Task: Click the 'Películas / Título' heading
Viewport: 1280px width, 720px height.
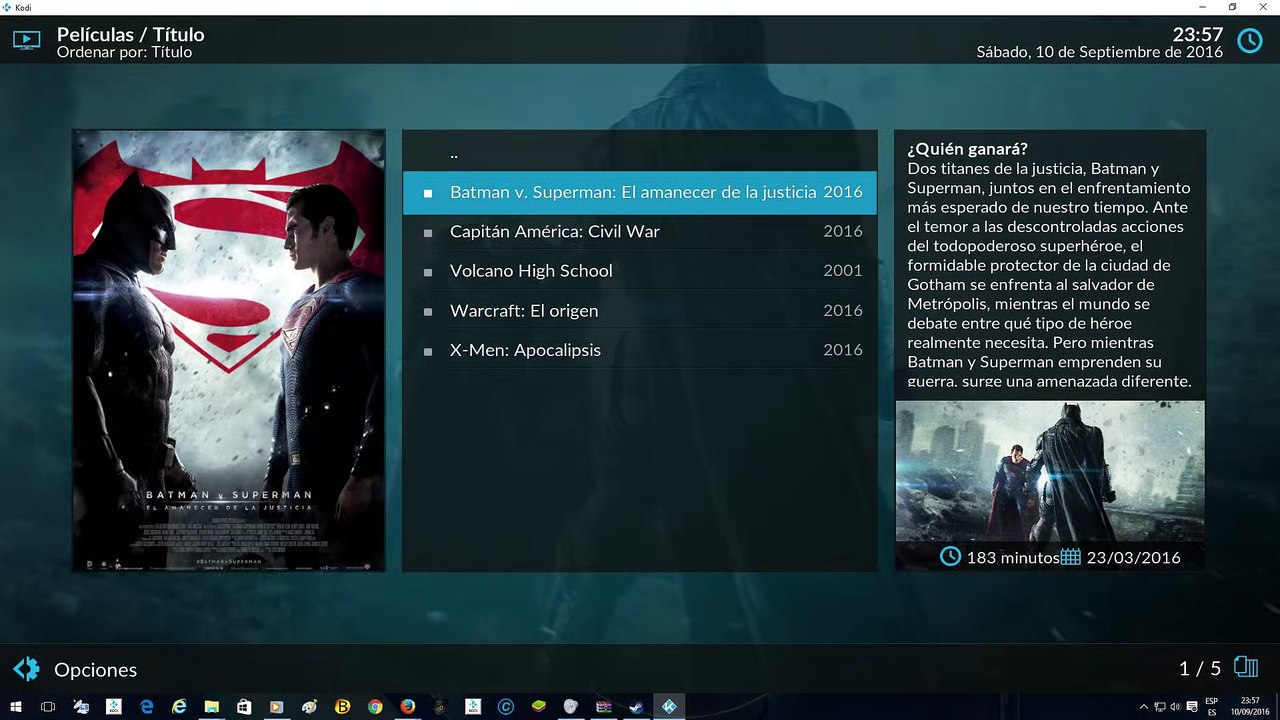Action: click(x=130, y=34)
